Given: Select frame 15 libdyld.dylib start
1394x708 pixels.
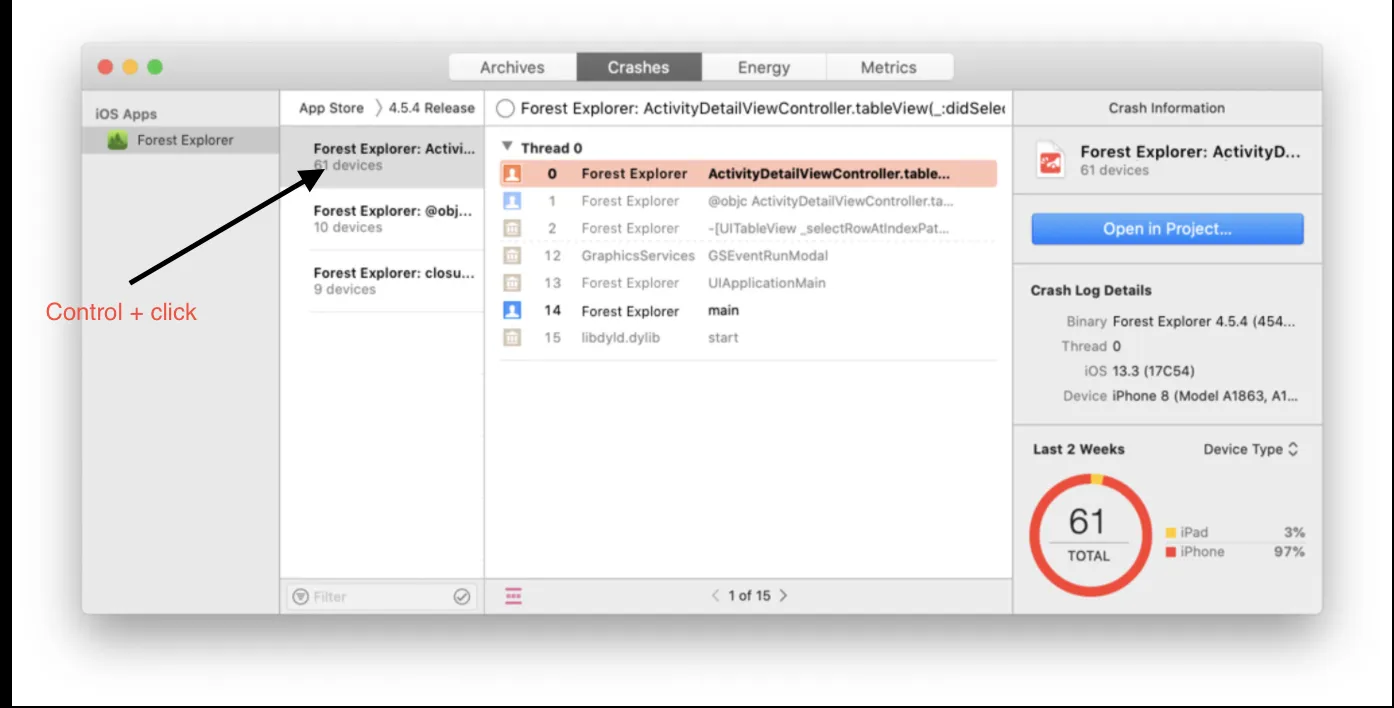Looking at the screenshot, I should pos(748,337).
